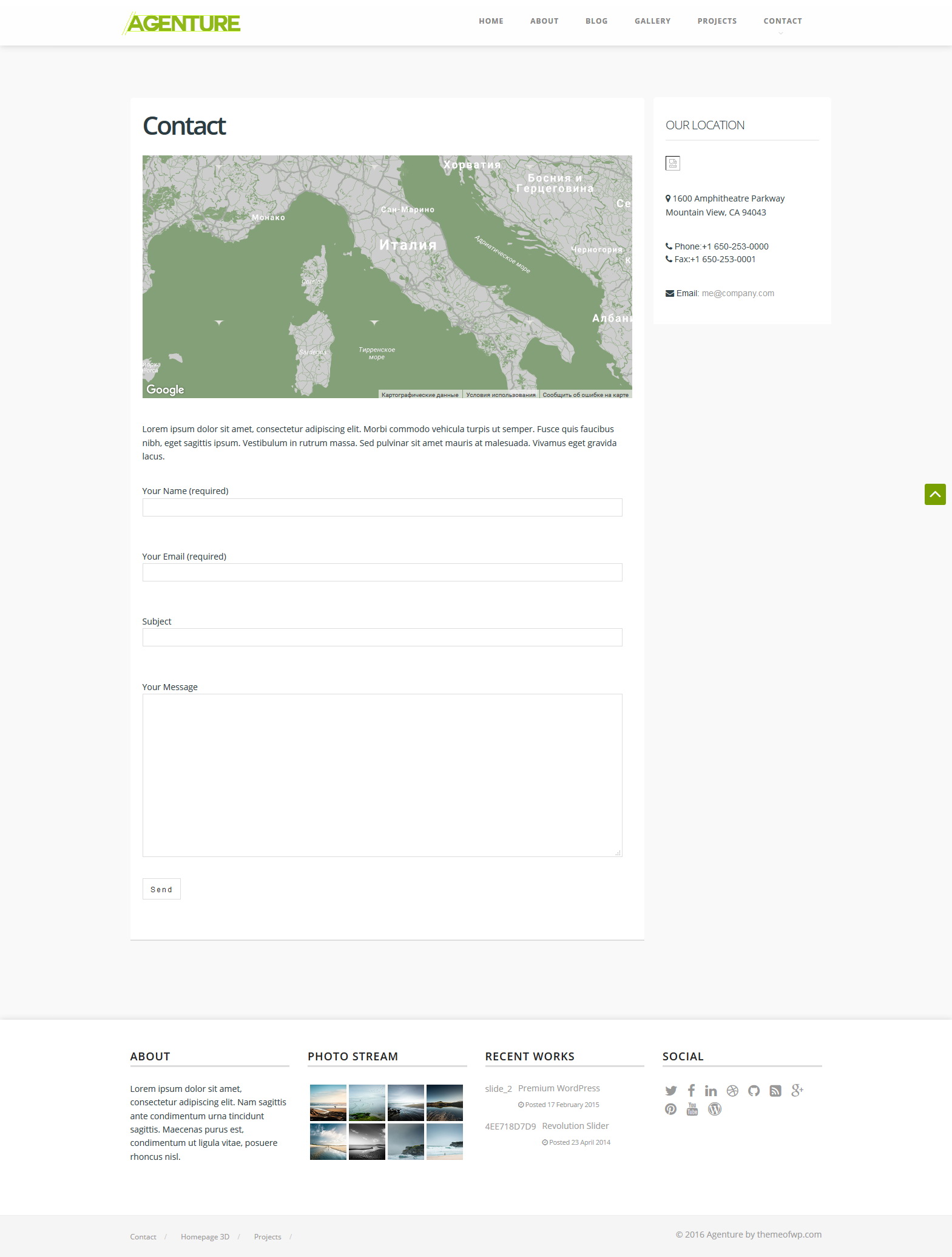Open first thumbnail in photo stream bottom row
The width and height of the screenshot is (952, 1257).
click(x=328, y=1142)
